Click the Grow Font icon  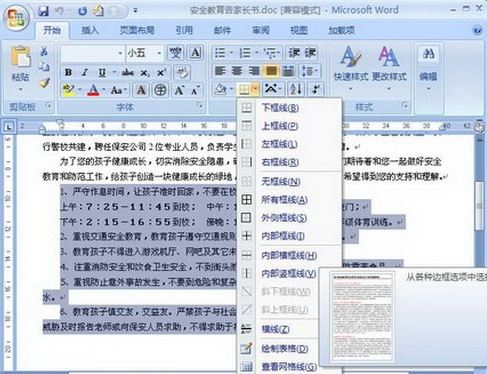179,90
